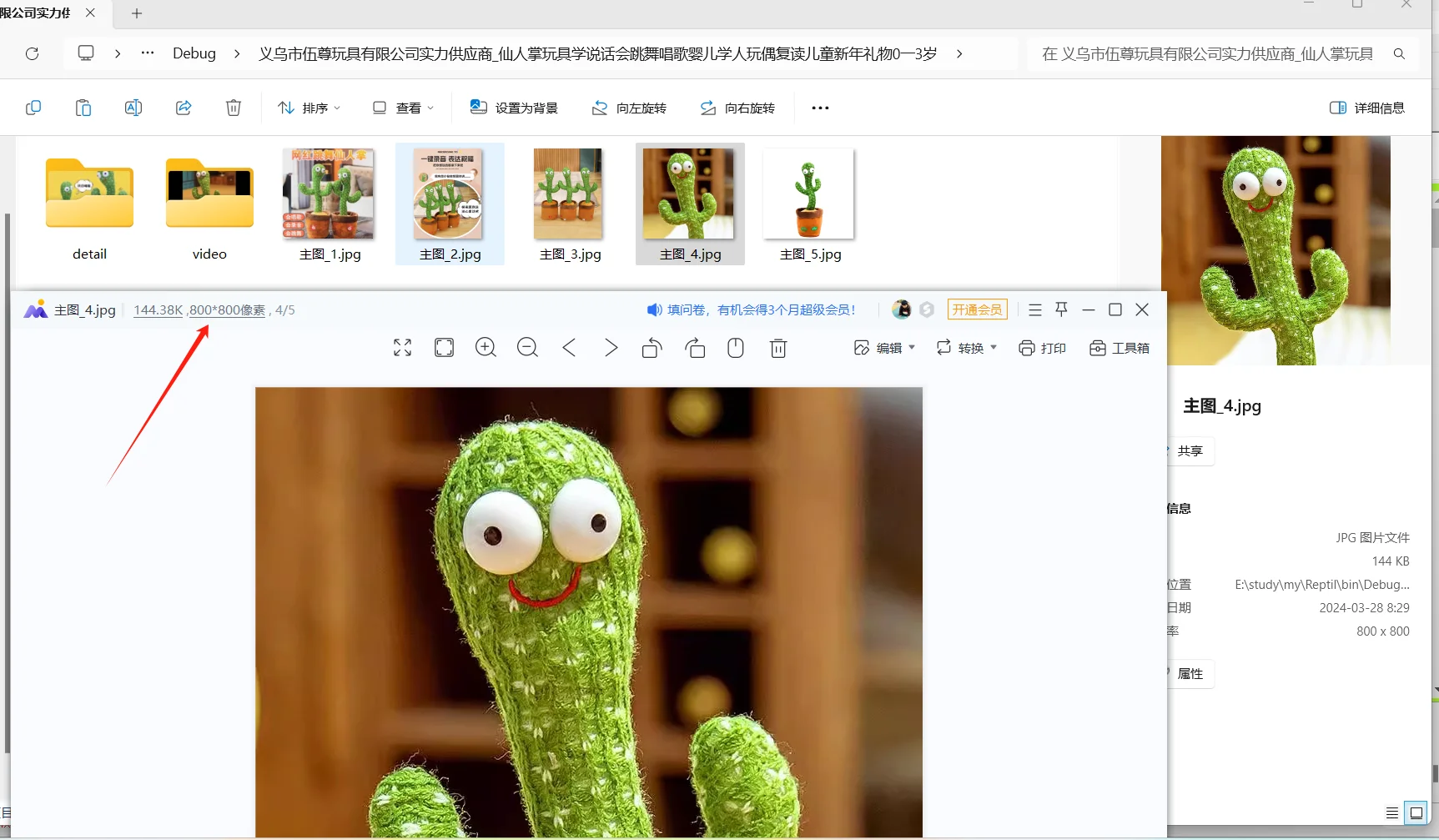Open the viewer's hamburger main menu

[1035, 309]
